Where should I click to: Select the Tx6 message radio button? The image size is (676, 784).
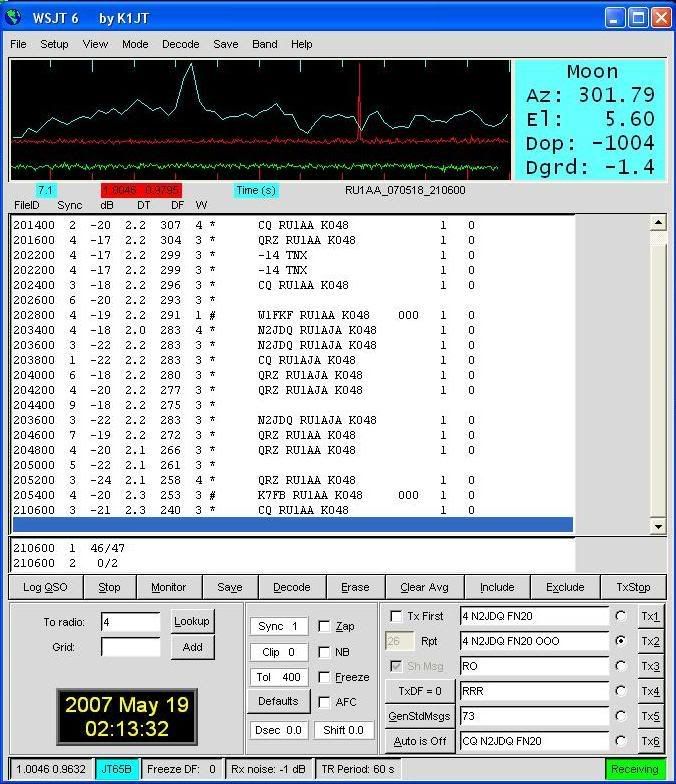click(621, 740)
